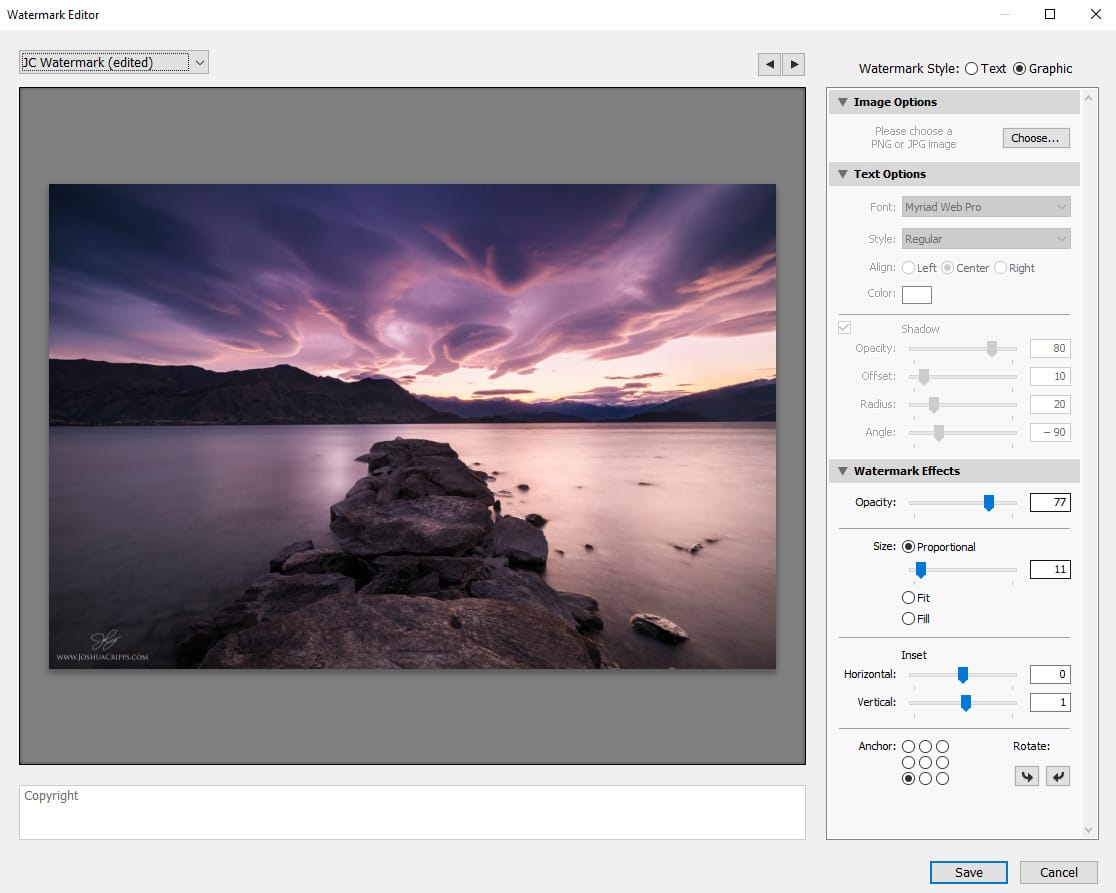Click the Choose... image button
1116x893 pixels.
tap(1036, 138)
